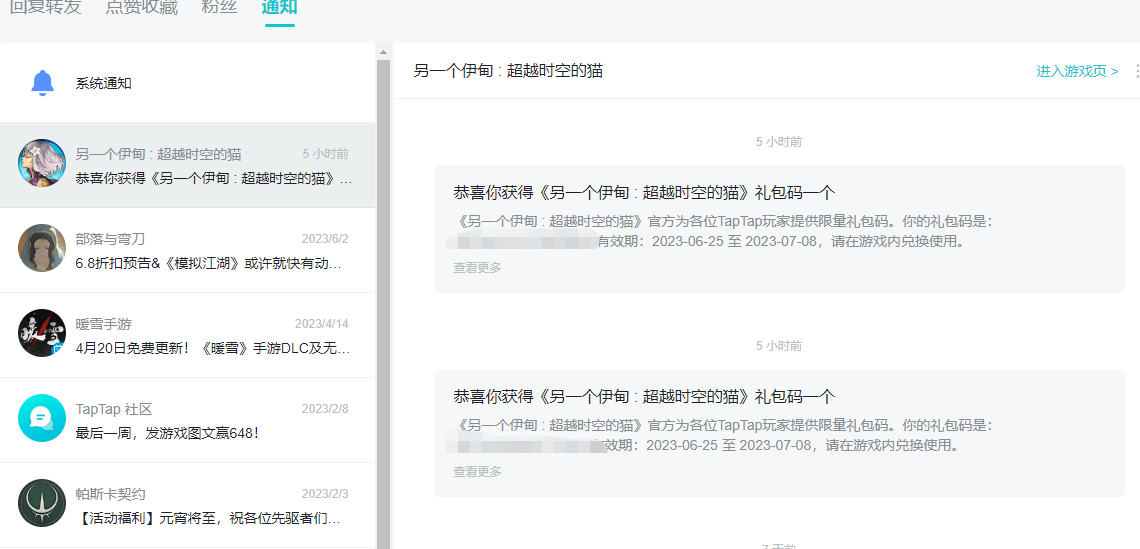The width and height of the screenshot is (1140, 549).
Task: Open the 粉丝 tab
Action: 219,8
